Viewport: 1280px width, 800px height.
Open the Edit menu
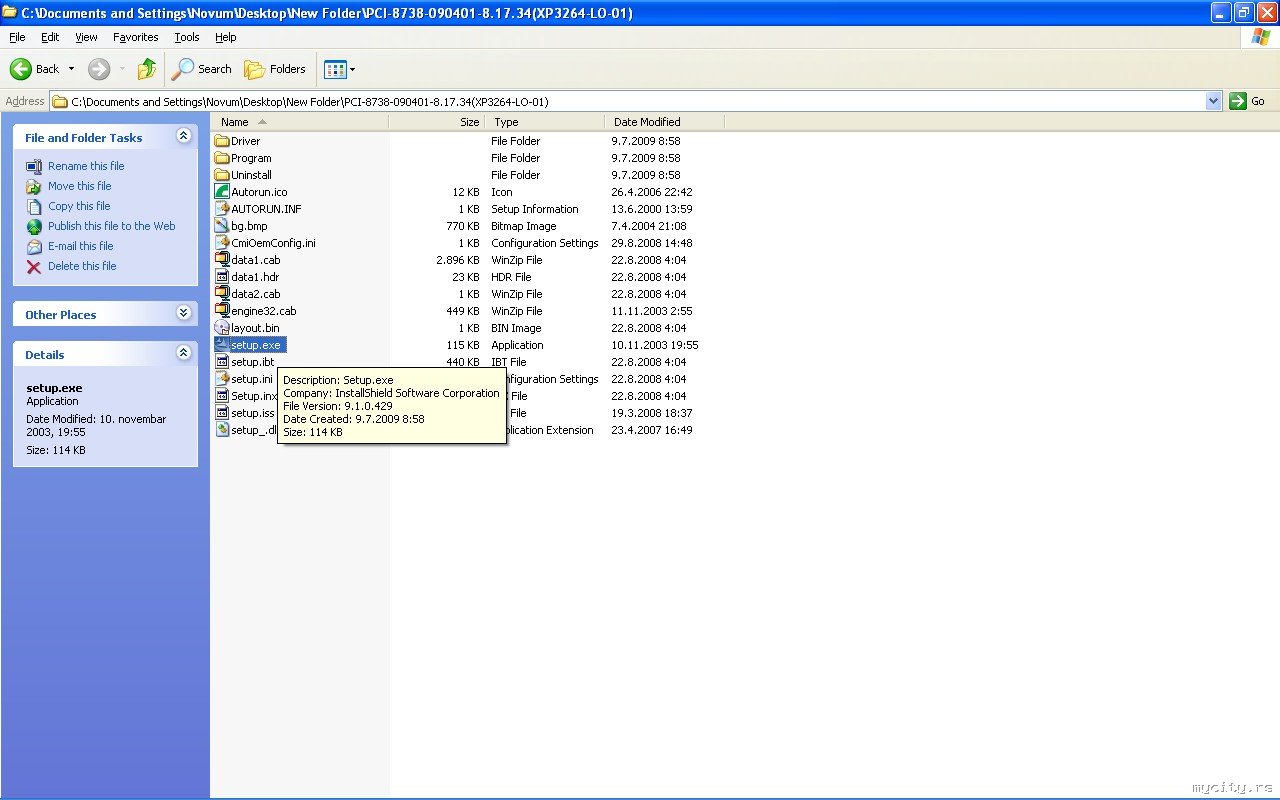pyautogui.click(x=50, y=37)
